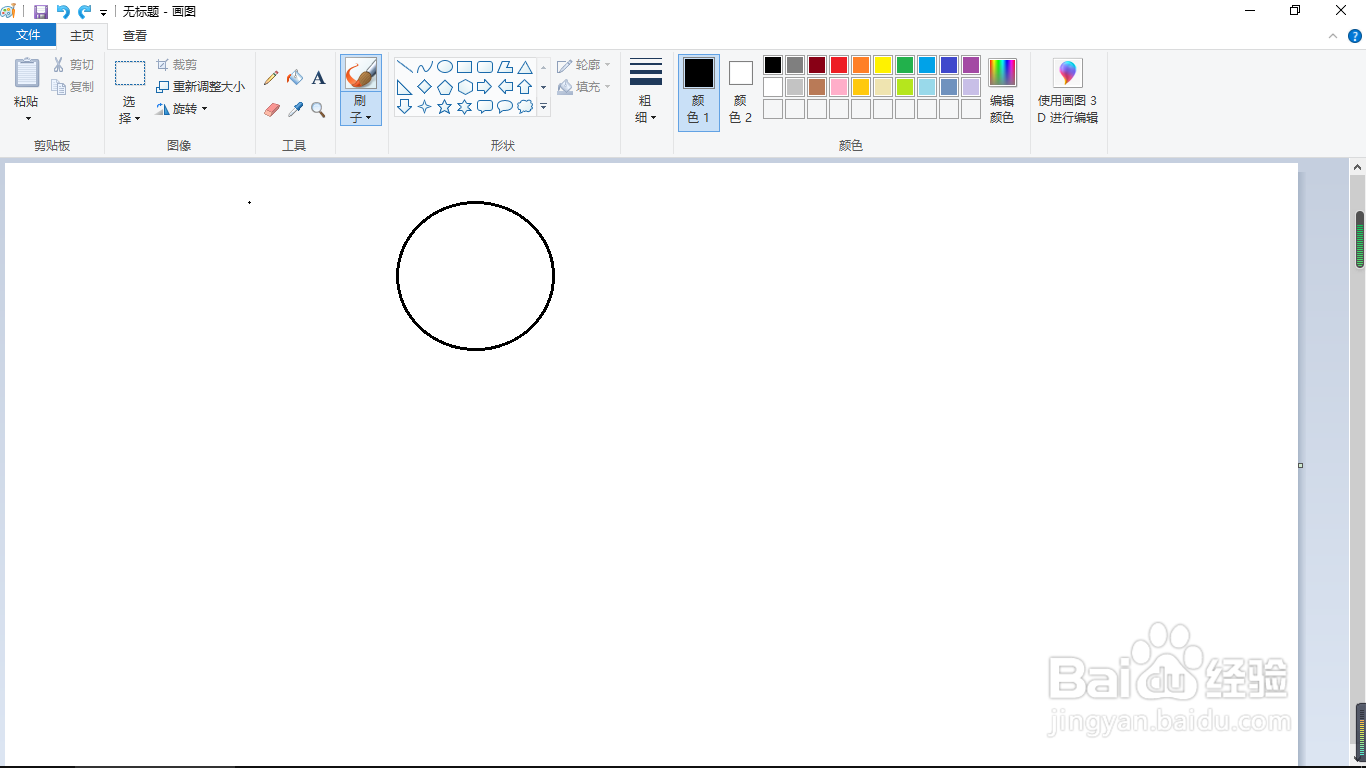Set 颜色 1 as active color
The image size is (1366, 768).
[699, 92]
